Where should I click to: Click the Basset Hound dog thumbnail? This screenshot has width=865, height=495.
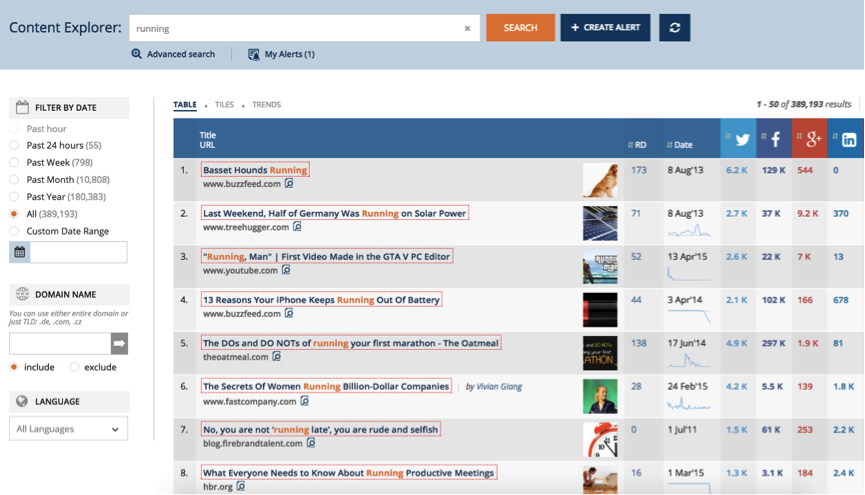point(600,180)
